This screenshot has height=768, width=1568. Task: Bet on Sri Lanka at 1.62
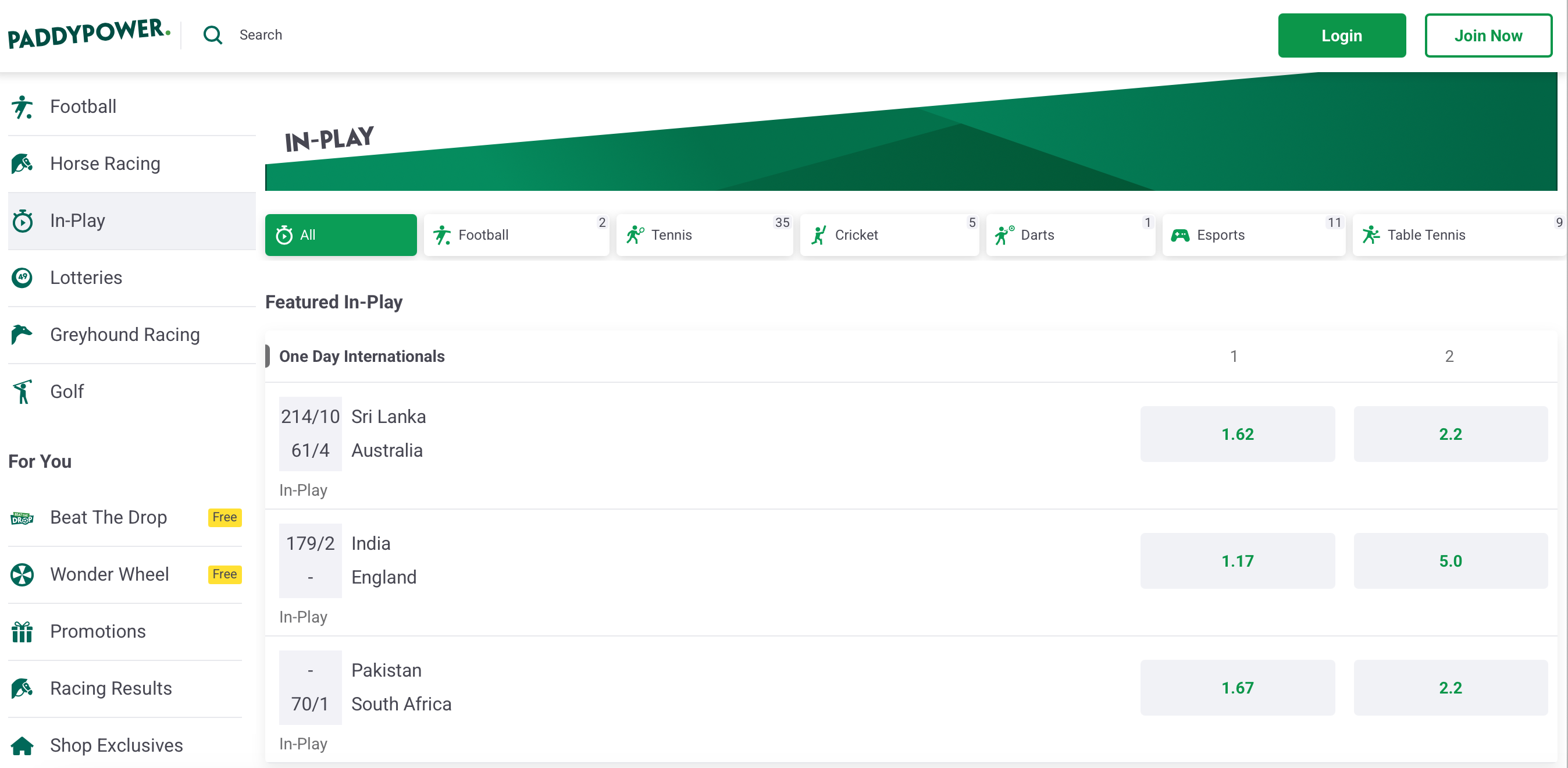pos(1237,434)
